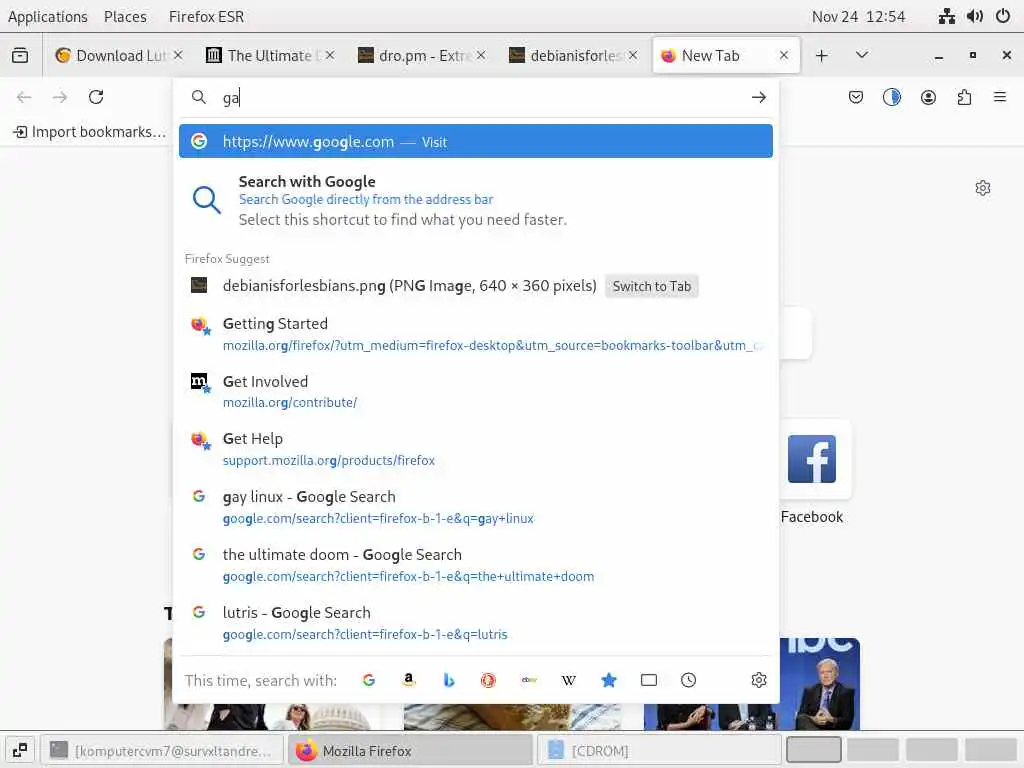Select the Search with Google shortcut
This screenshot has height=768, width=1024.
(475, 200)
